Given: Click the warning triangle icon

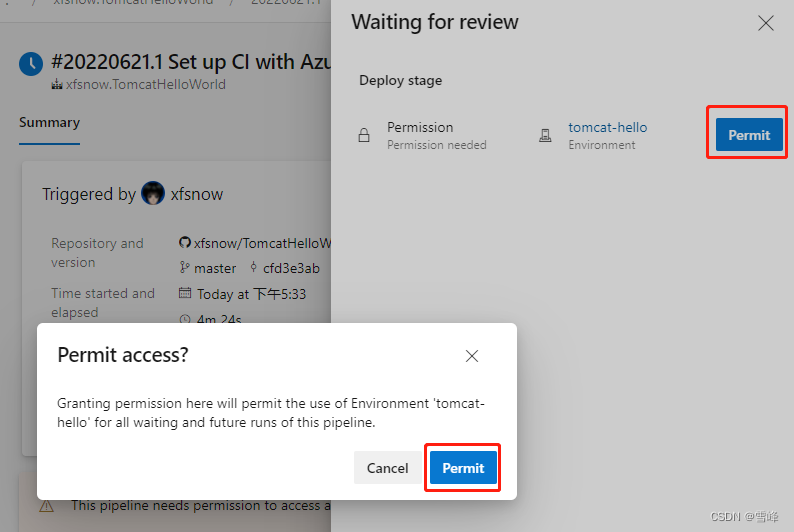Looking at the screenshot, I should (47, 506).
